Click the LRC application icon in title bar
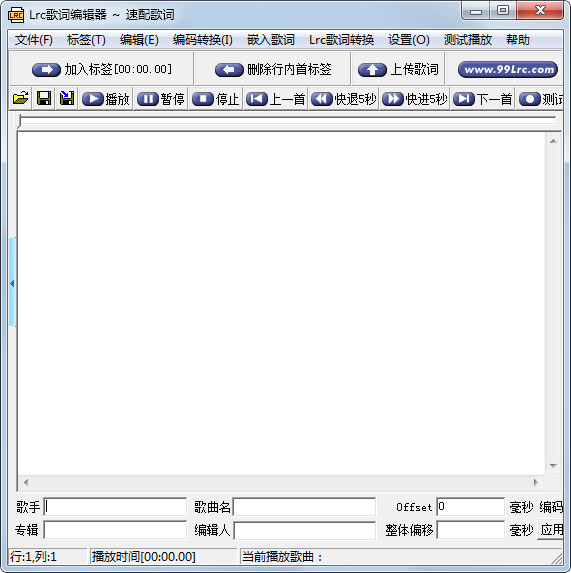 click(x=16, y=15)
